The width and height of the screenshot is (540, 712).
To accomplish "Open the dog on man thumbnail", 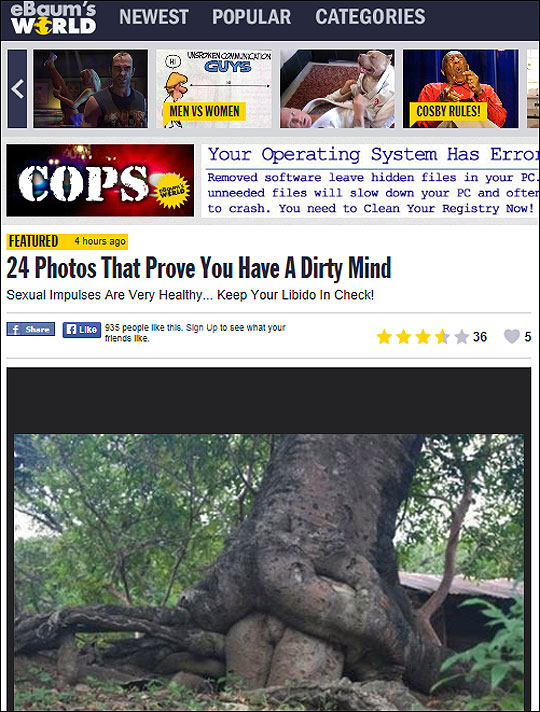I will tap(337, 89).
